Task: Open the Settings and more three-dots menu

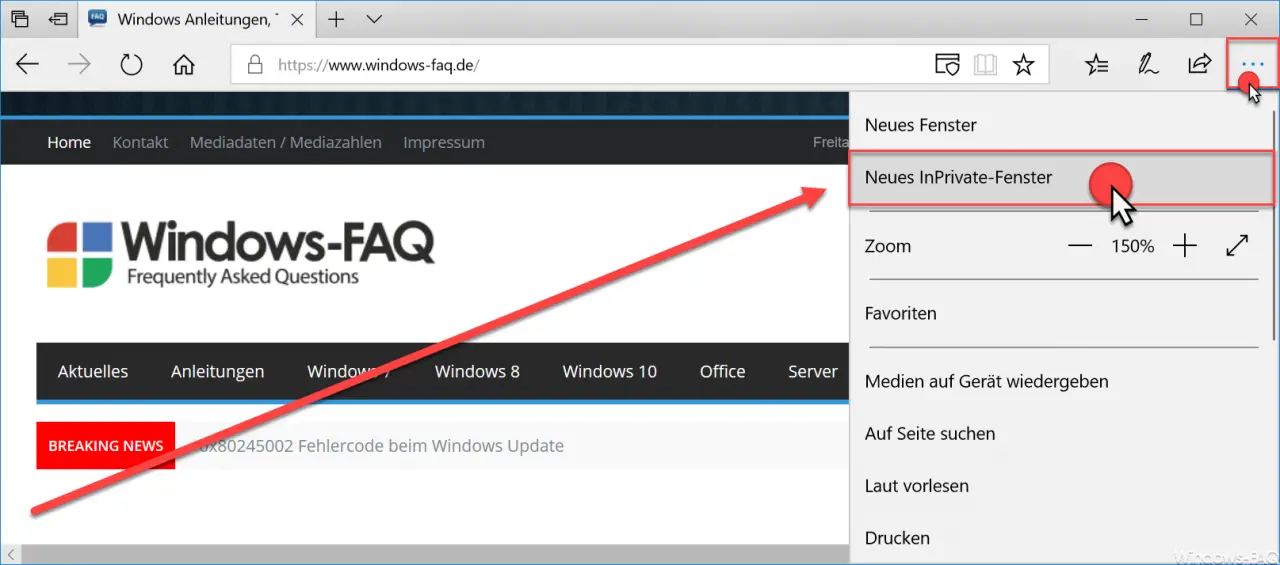Action: click(x=1252, y=65)
